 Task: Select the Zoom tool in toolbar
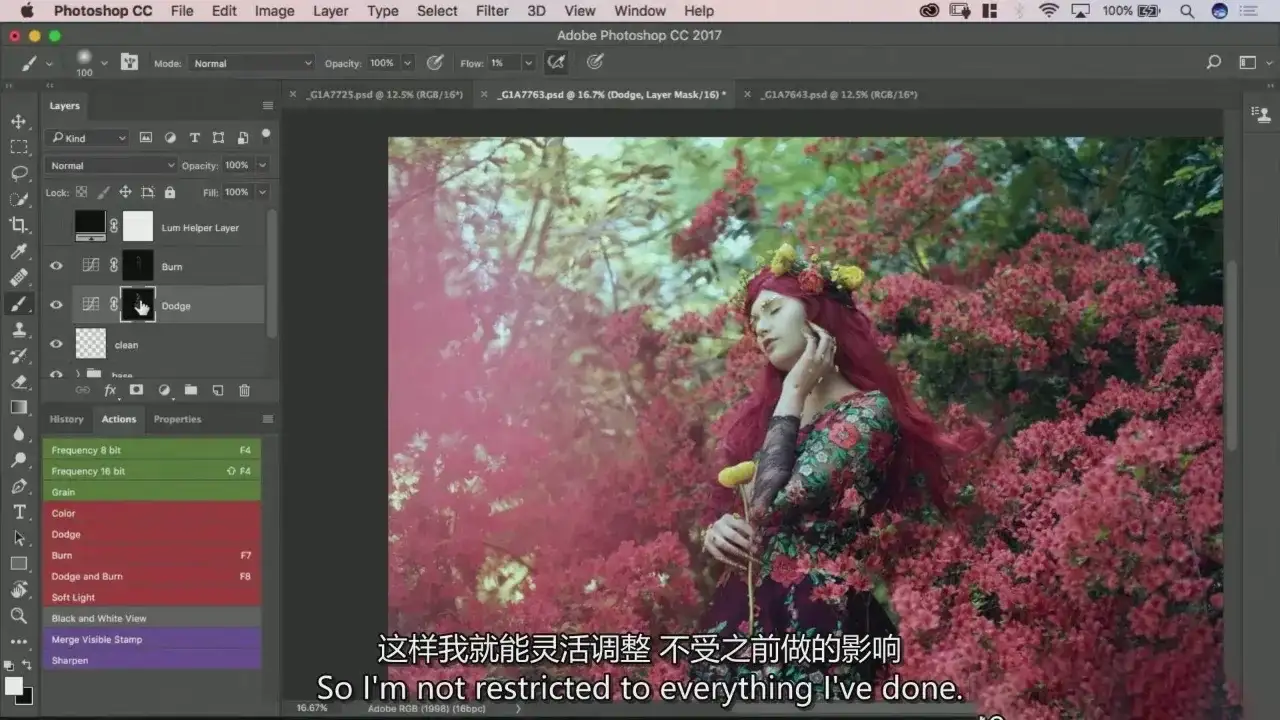[x=19, y=616]
